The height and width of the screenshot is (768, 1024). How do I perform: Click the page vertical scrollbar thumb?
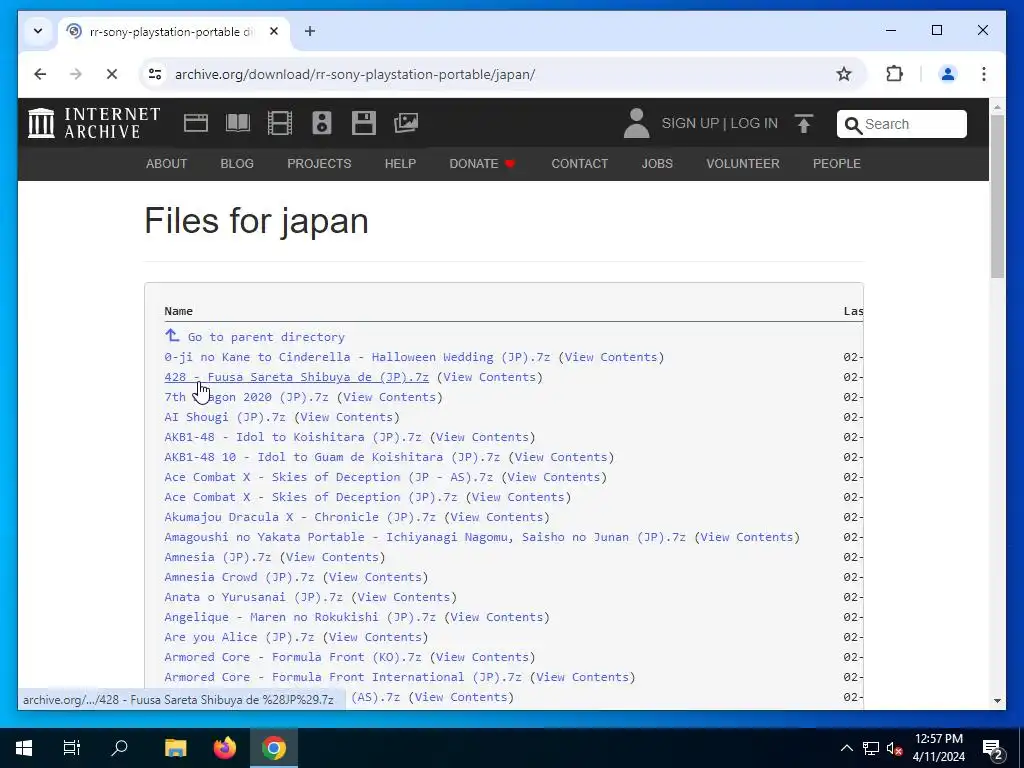point(997,196)
